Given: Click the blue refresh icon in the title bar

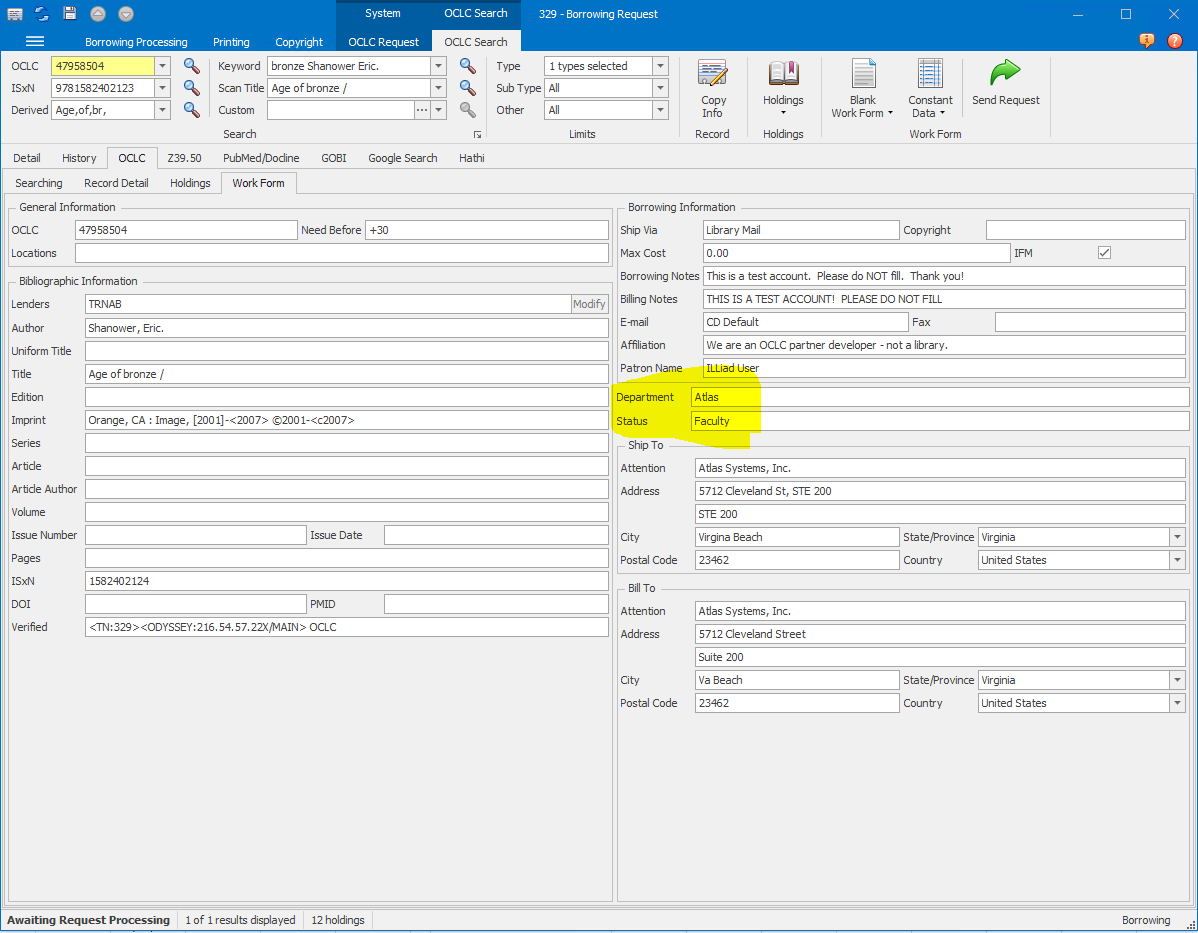Looking at the screenshot, I should (x=40, y=13).
